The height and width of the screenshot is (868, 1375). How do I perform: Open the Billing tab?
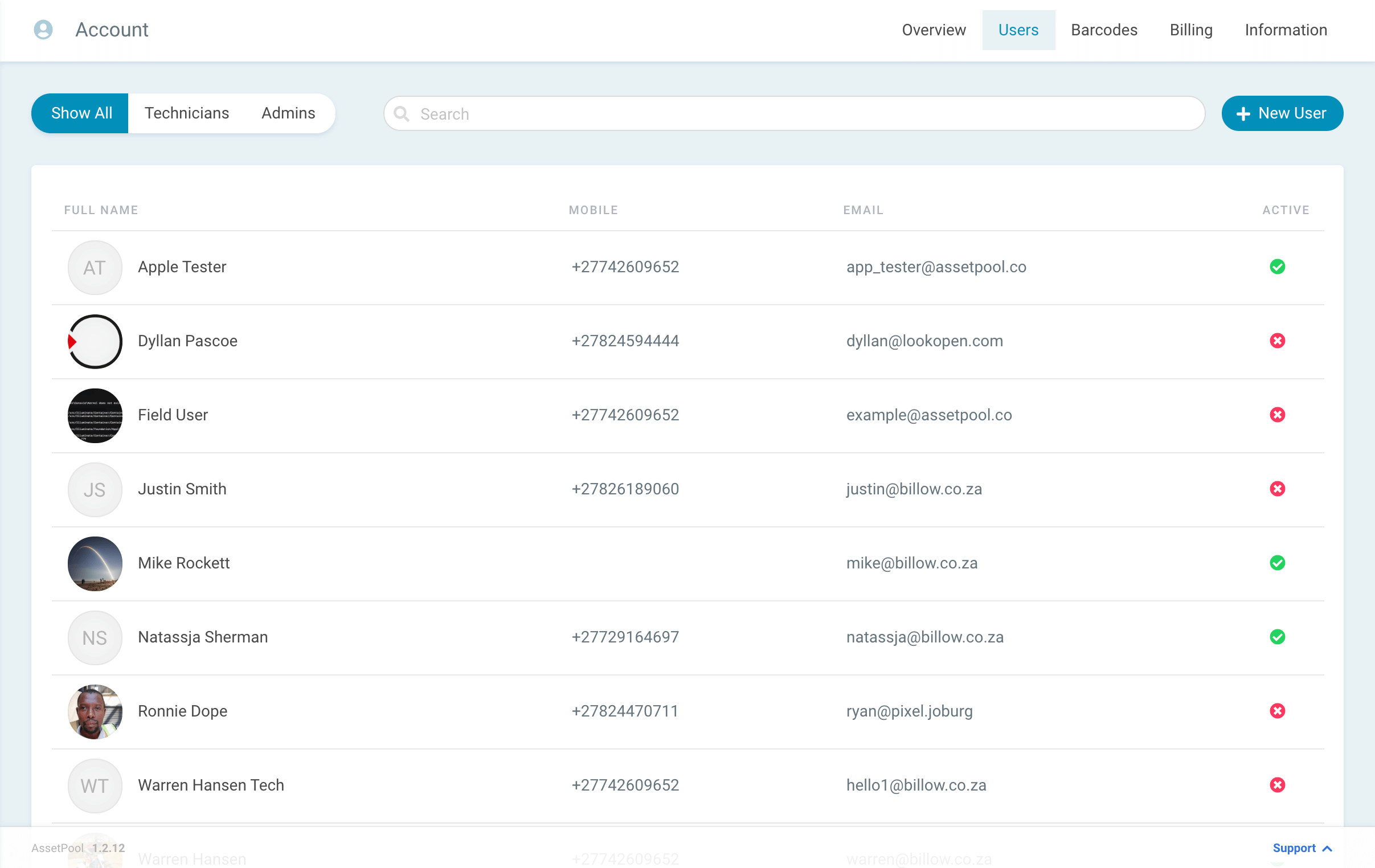pyautogui.click(x=1190, y=30)
